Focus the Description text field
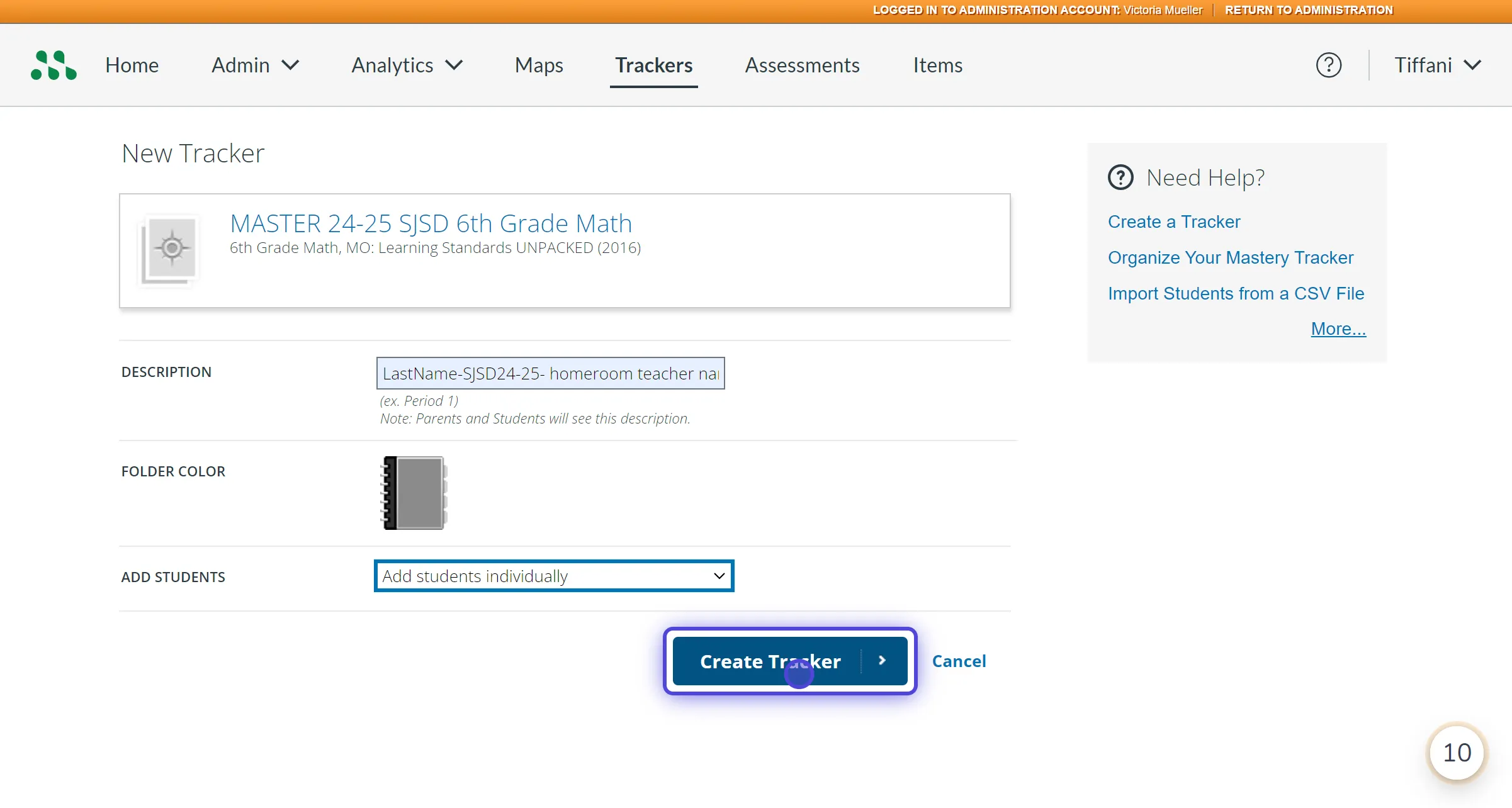The image size is (1512, 808). [550, 373]
